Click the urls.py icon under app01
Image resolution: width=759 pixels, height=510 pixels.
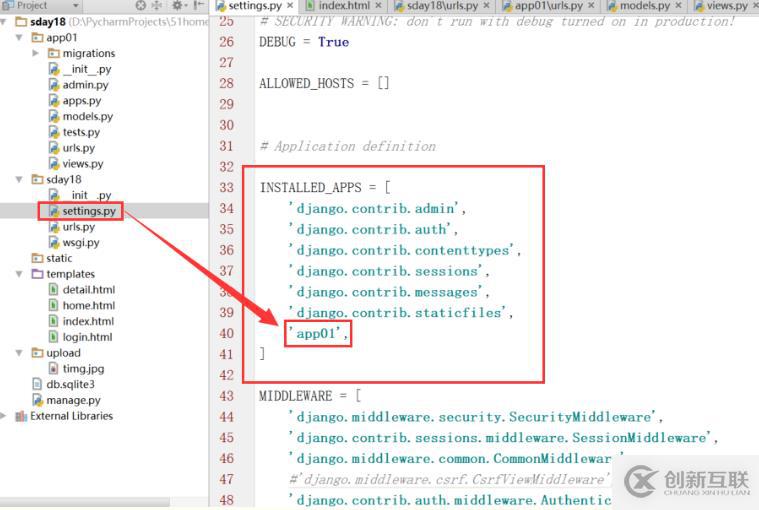click(x=54, y=148)
